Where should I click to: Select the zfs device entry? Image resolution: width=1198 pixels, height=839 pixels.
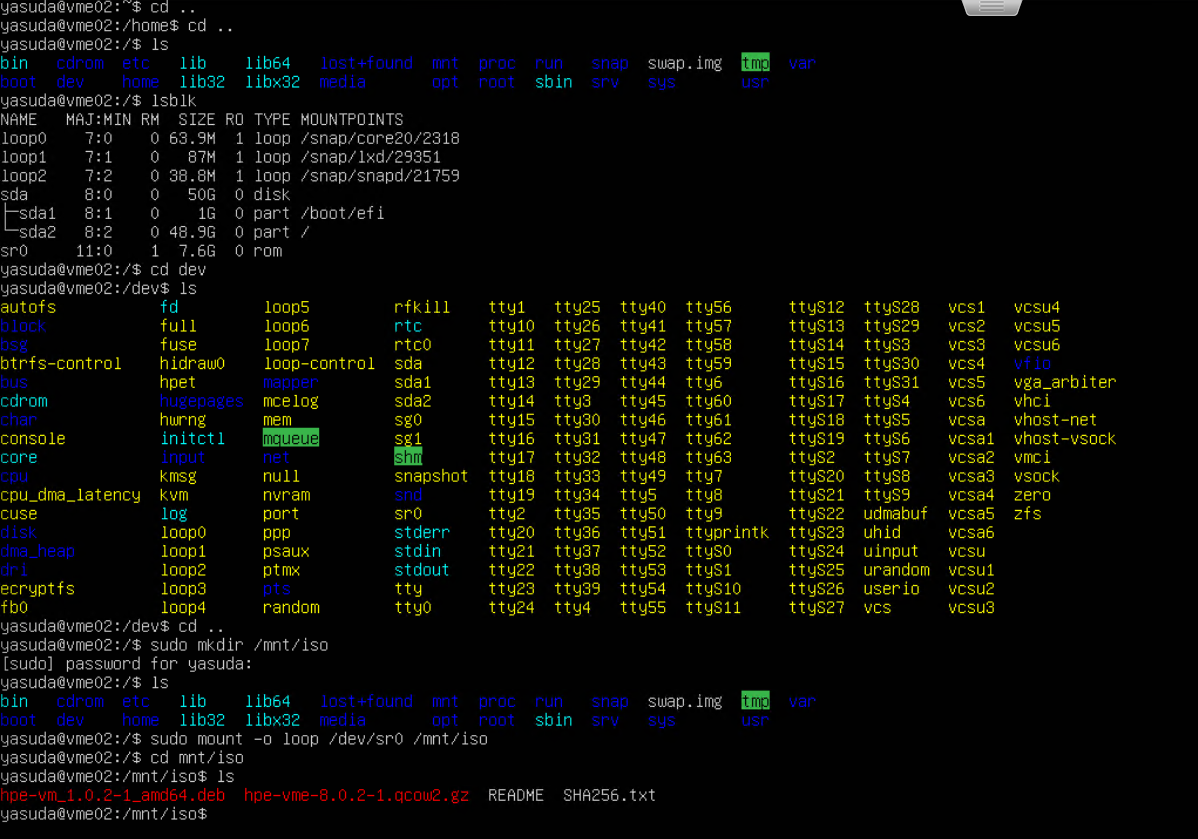coord(1028,513)
